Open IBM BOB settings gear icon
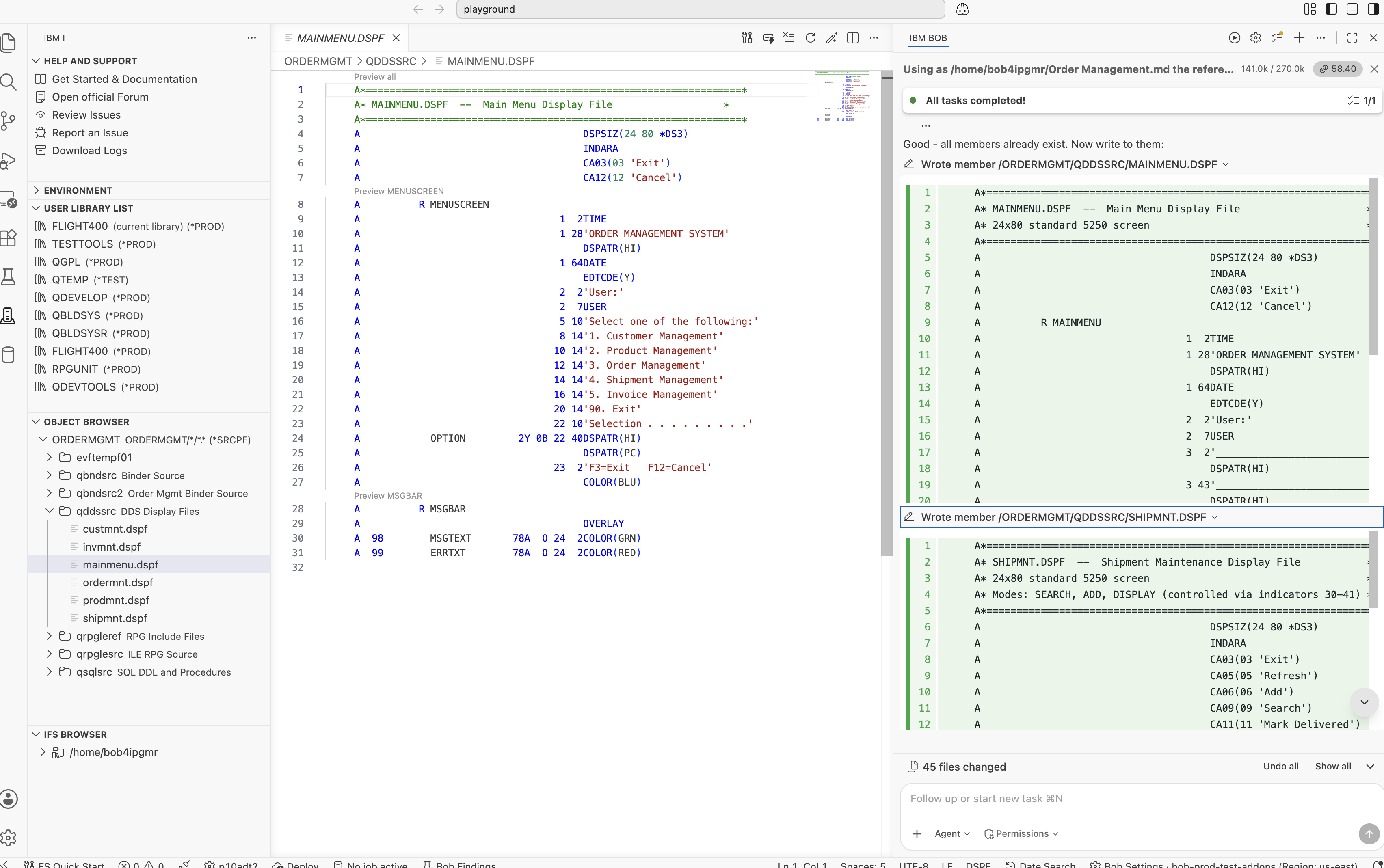This screenshot has width=1384, height=868. (1256, 38)
